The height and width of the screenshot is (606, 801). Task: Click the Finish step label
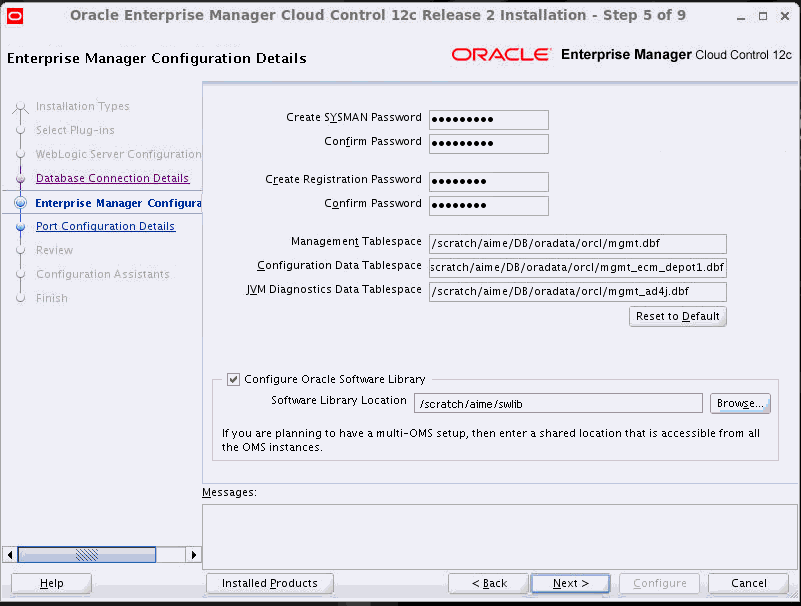tap(52, 298)
